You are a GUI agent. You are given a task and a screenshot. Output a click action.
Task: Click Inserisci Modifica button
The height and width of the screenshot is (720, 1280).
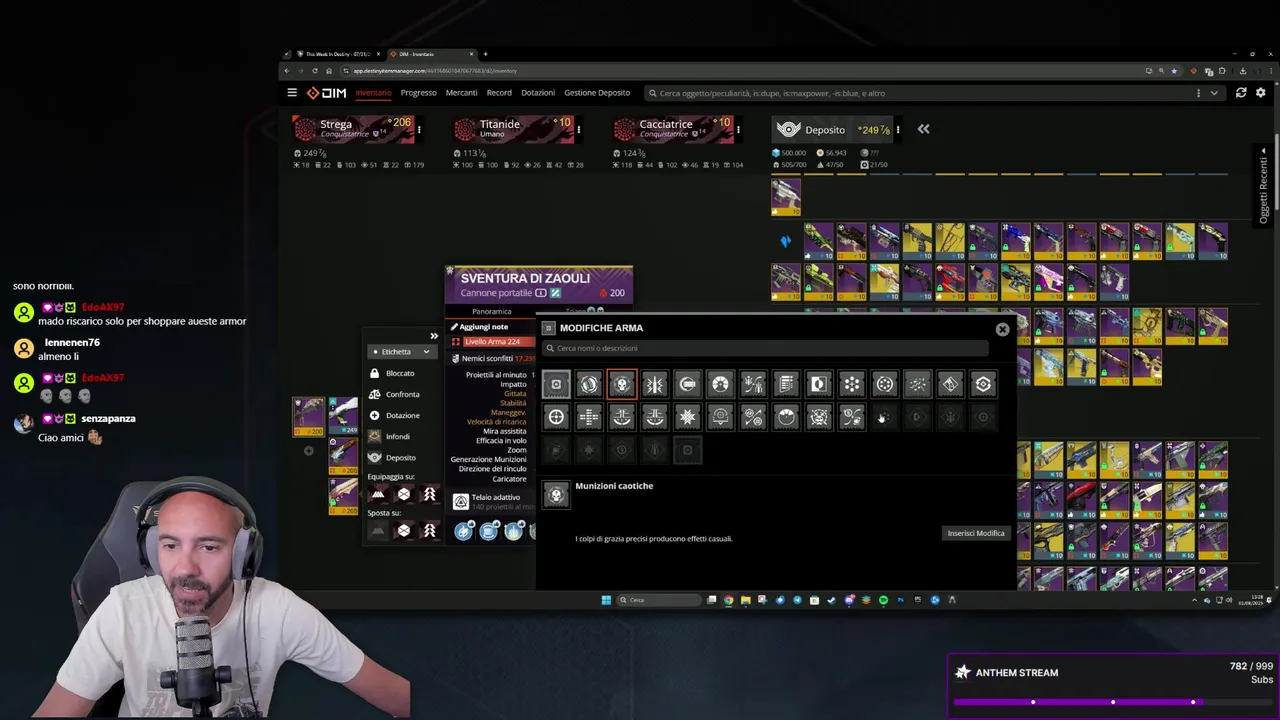(976, 533)
